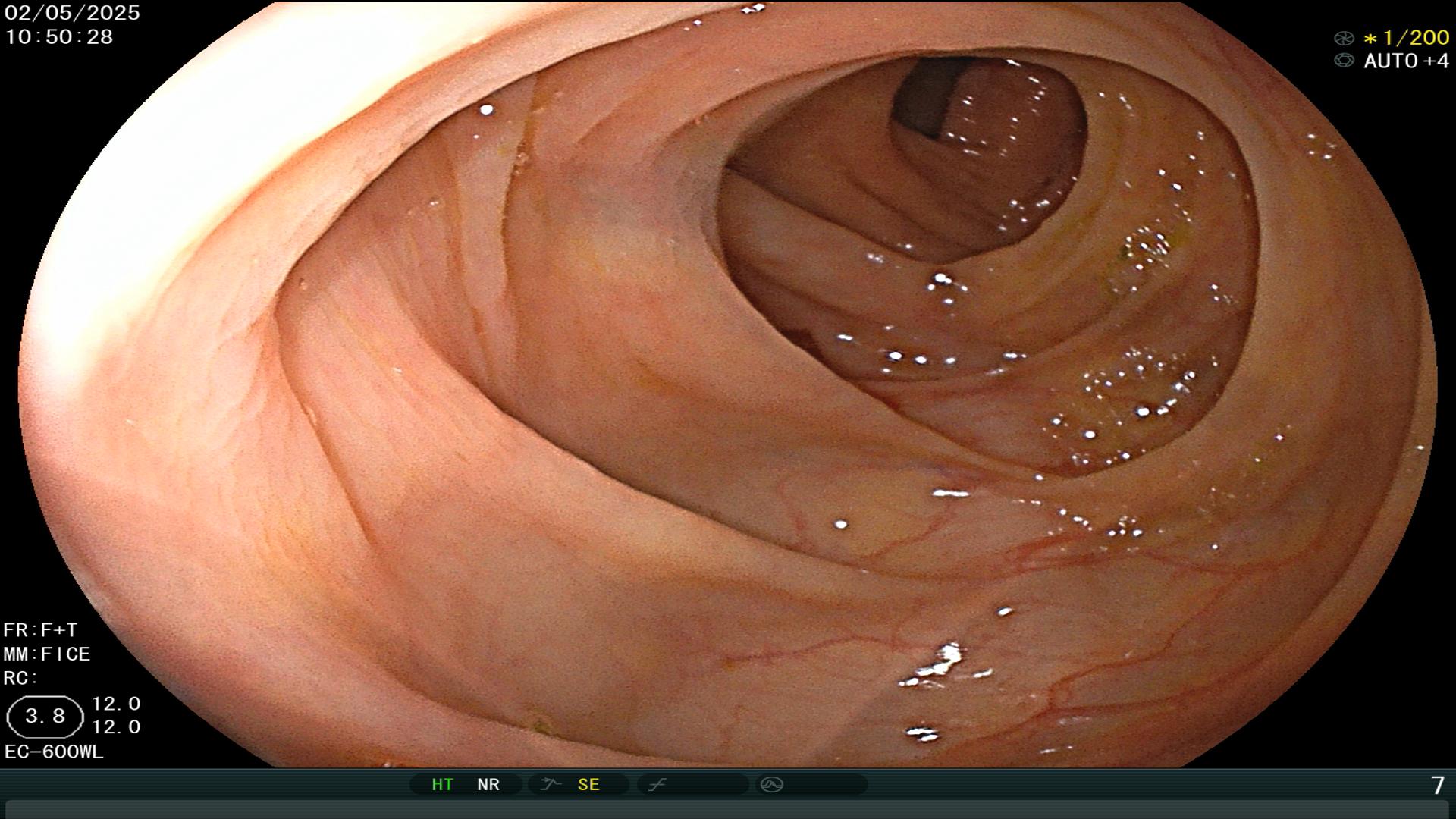Click the RC: label

(20, 678)
